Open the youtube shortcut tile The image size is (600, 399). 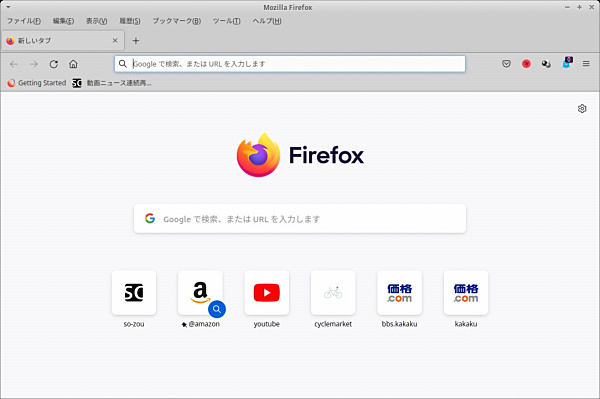[x=267, y=293]
